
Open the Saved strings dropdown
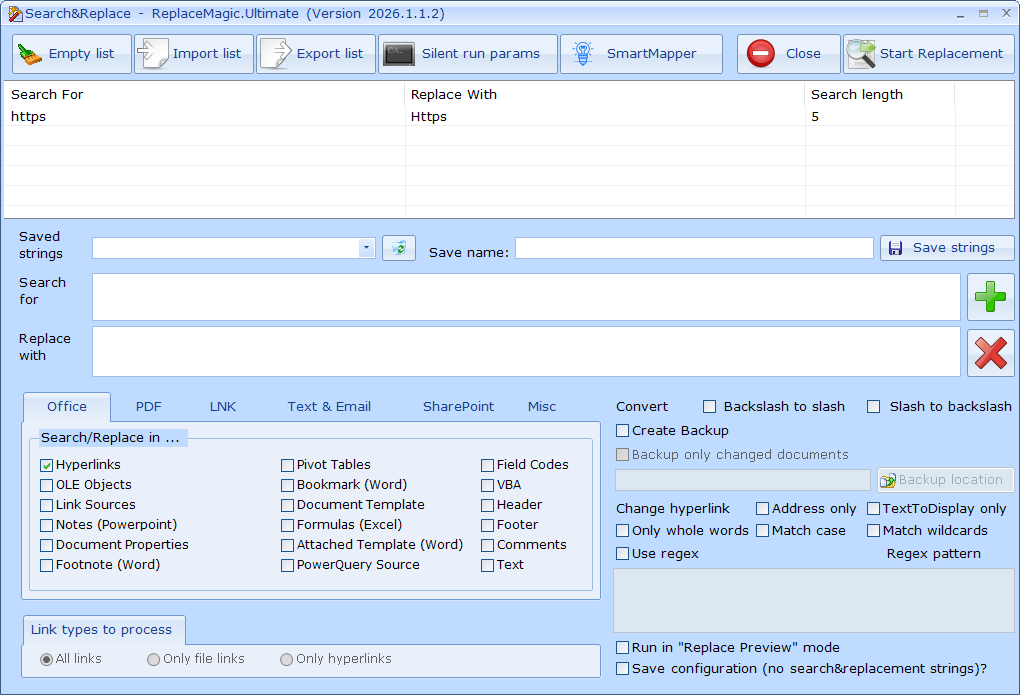pos(366,248)
